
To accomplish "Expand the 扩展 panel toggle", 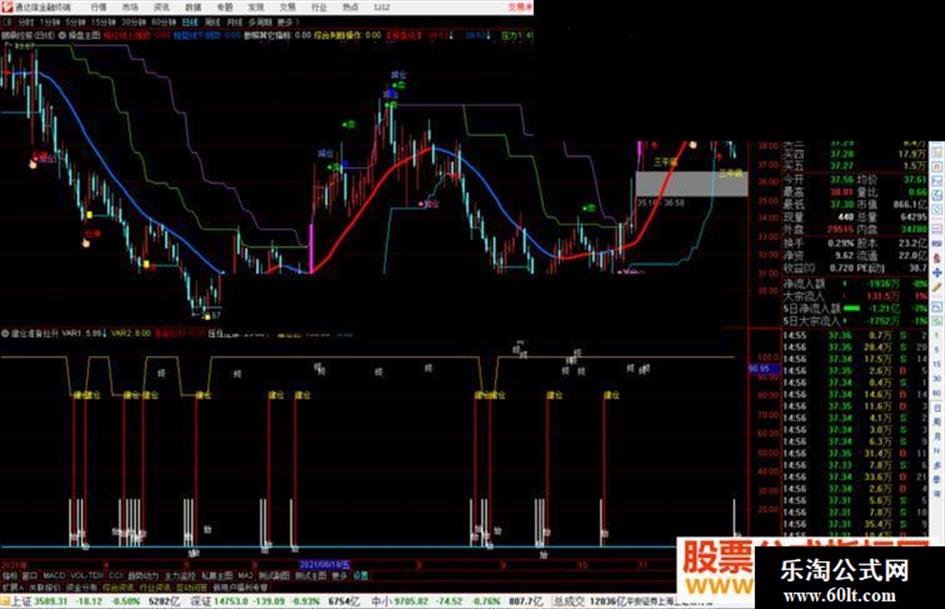I will click(13, 587).
